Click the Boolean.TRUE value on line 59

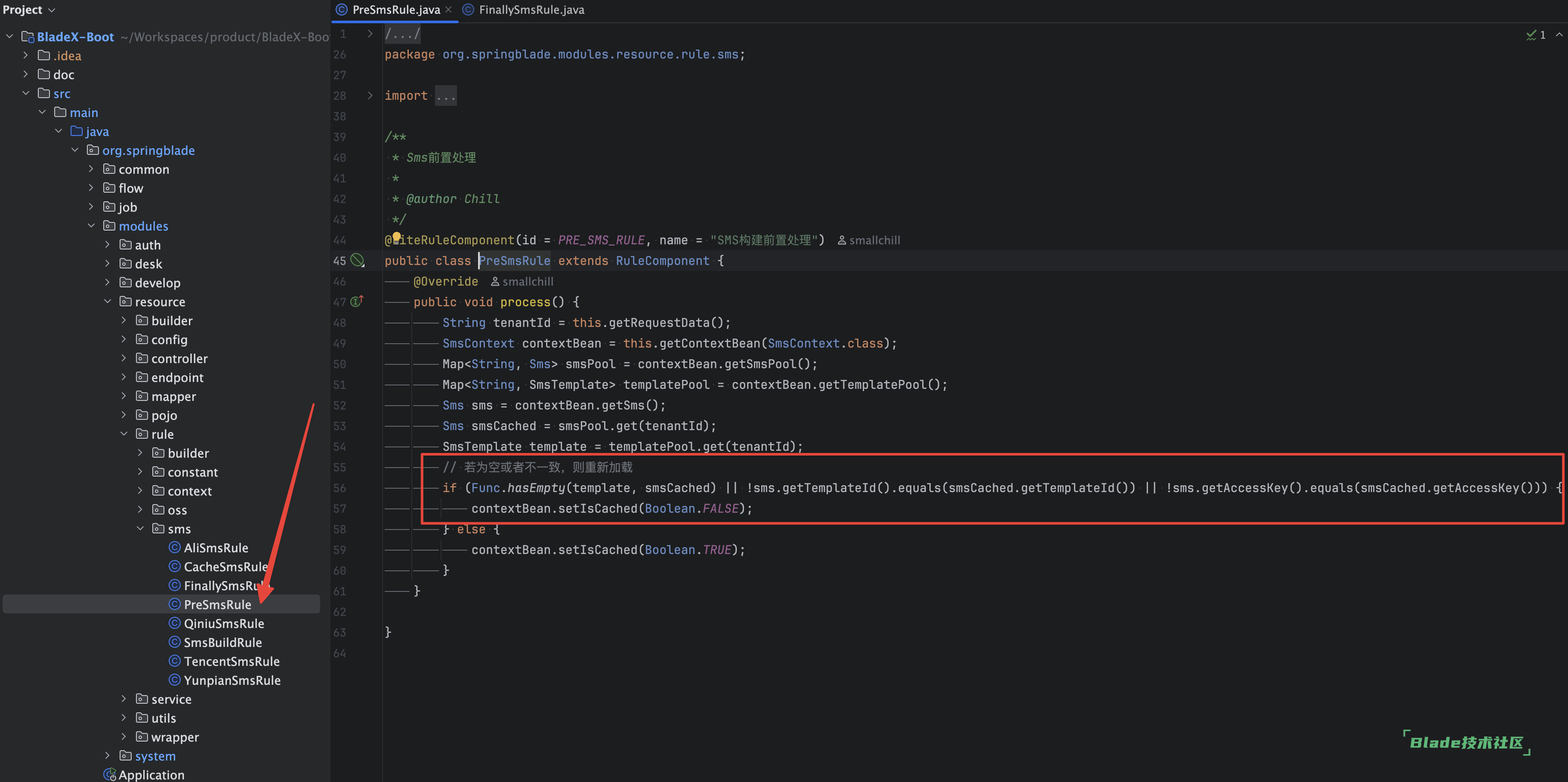point(688,550)
